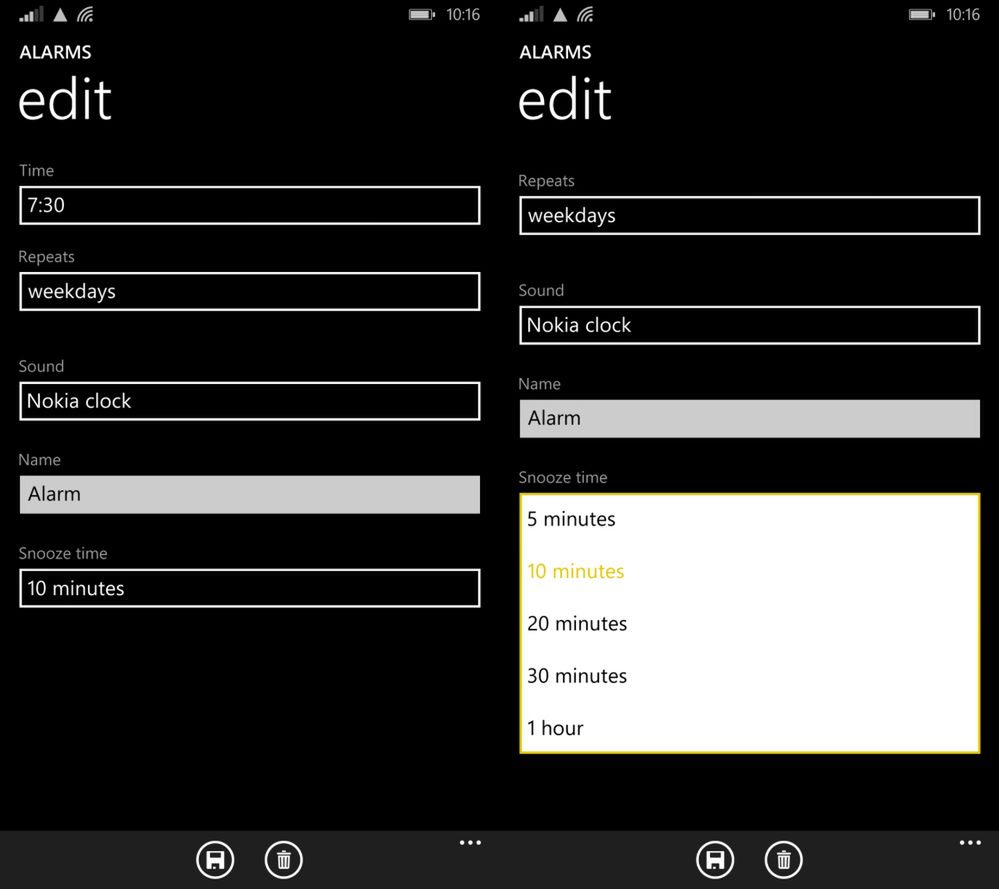
Task: Delete this alarm with the trash can icon
Action: point(283,859)
